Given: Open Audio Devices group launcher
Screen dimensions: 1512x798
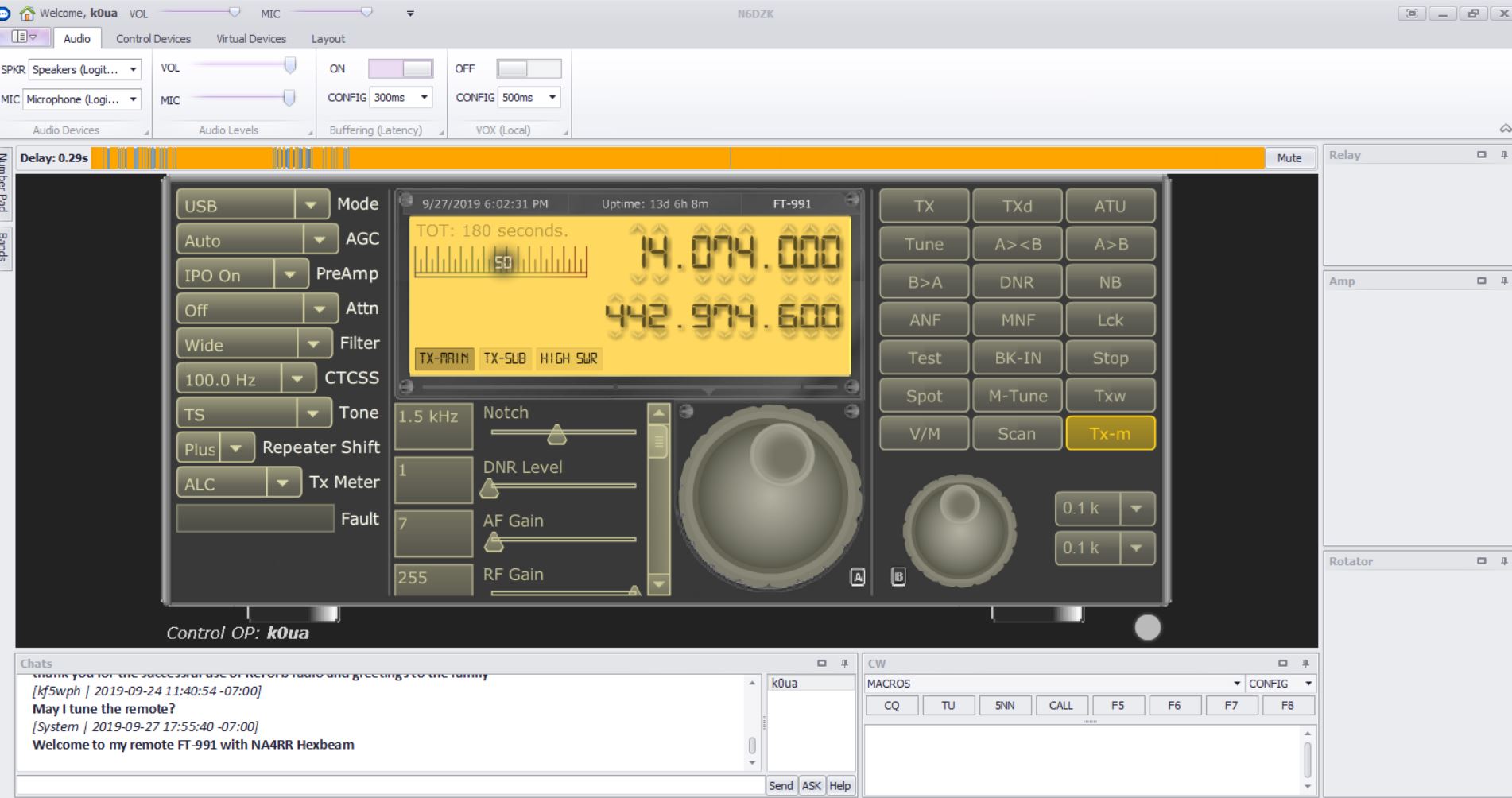Looking at the screenshot, I should [x=146, y=132].
